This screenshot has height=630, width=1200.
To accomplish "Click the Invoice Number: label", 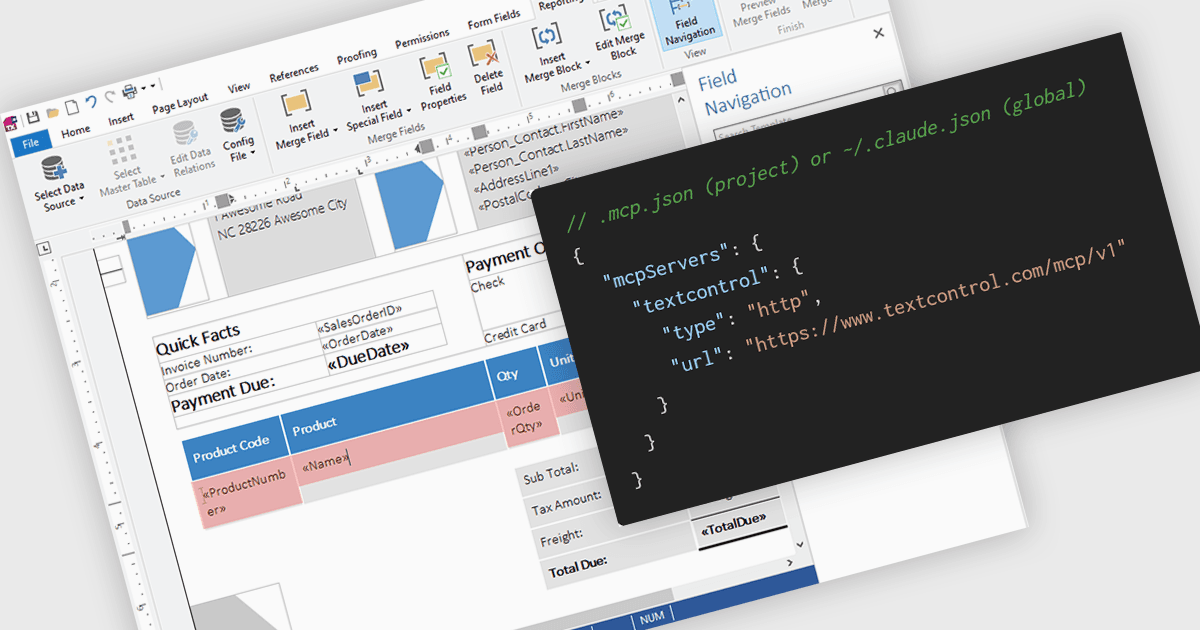I will click(207, 359).
